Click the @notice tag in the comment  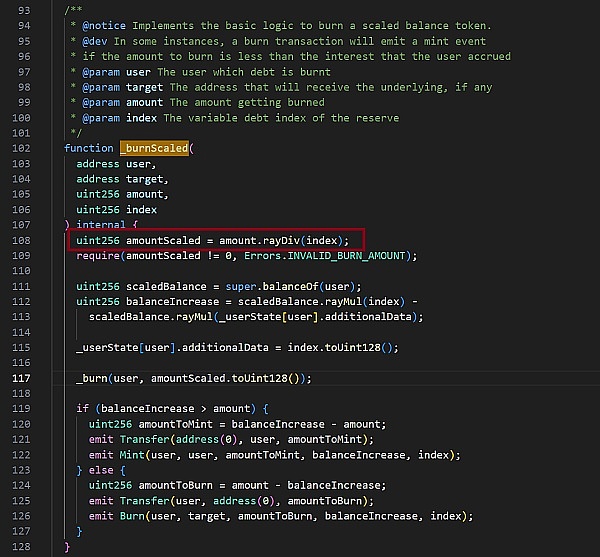102,25
